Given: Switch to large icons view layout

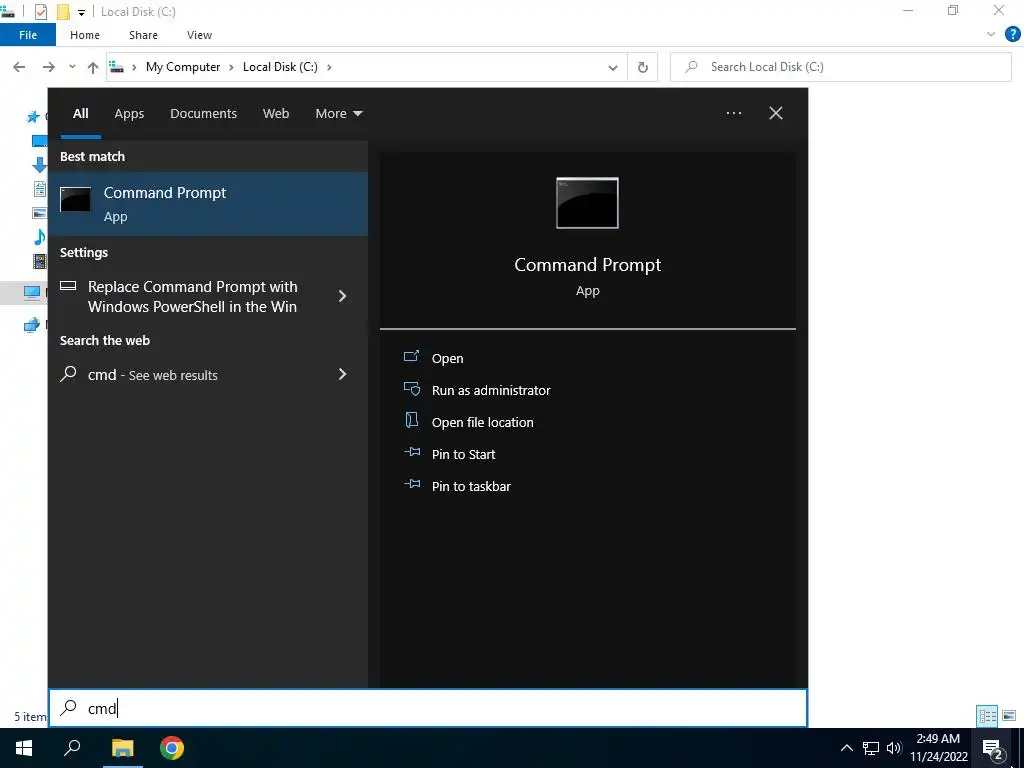Looking at the screenshot, I should click(1009, 716).
